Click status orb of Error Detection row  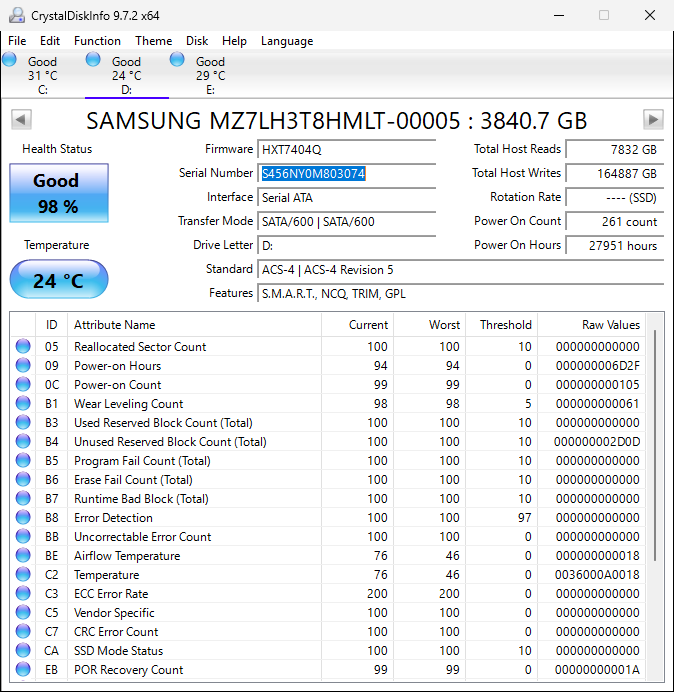pyautogui.click(x=23, y=517)
